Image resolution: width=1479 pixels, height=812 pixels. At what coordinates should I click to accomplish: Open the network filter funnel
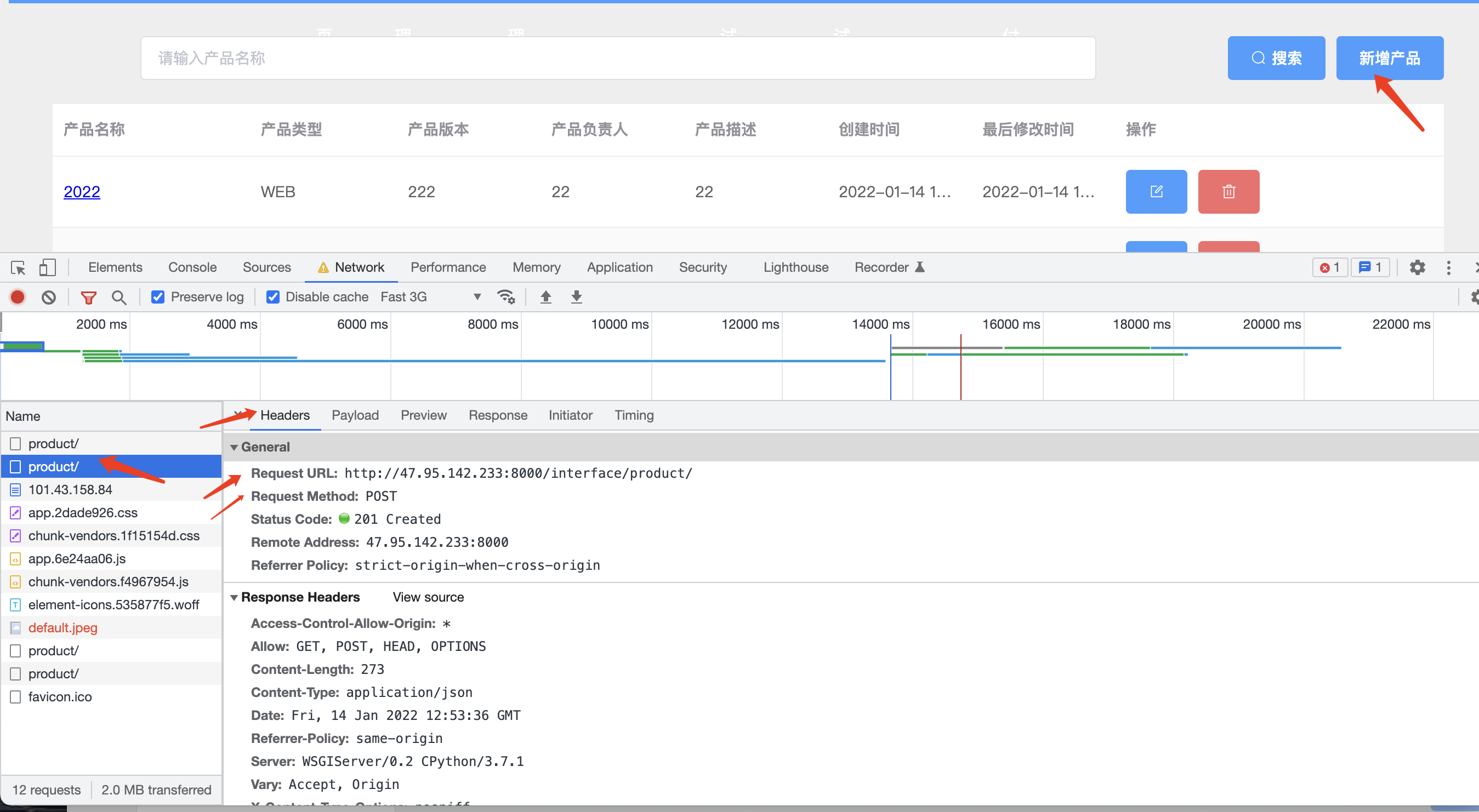pyautogui.click(x=88, y=296)
